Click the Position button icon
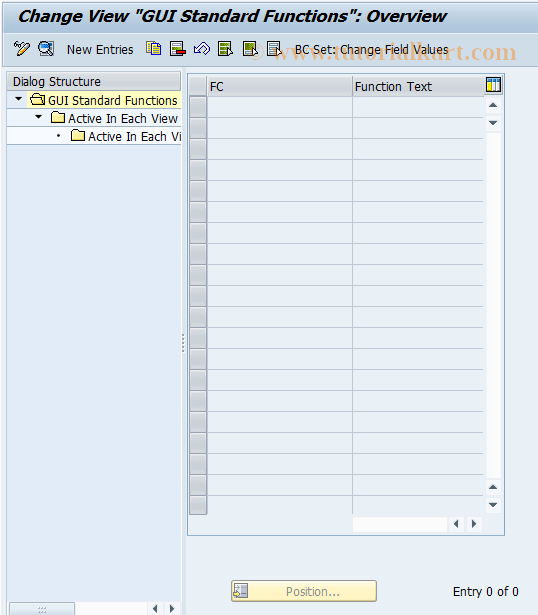Image resolution: width=538 pixels, height=615 pixels. click(x=240, y=591)
